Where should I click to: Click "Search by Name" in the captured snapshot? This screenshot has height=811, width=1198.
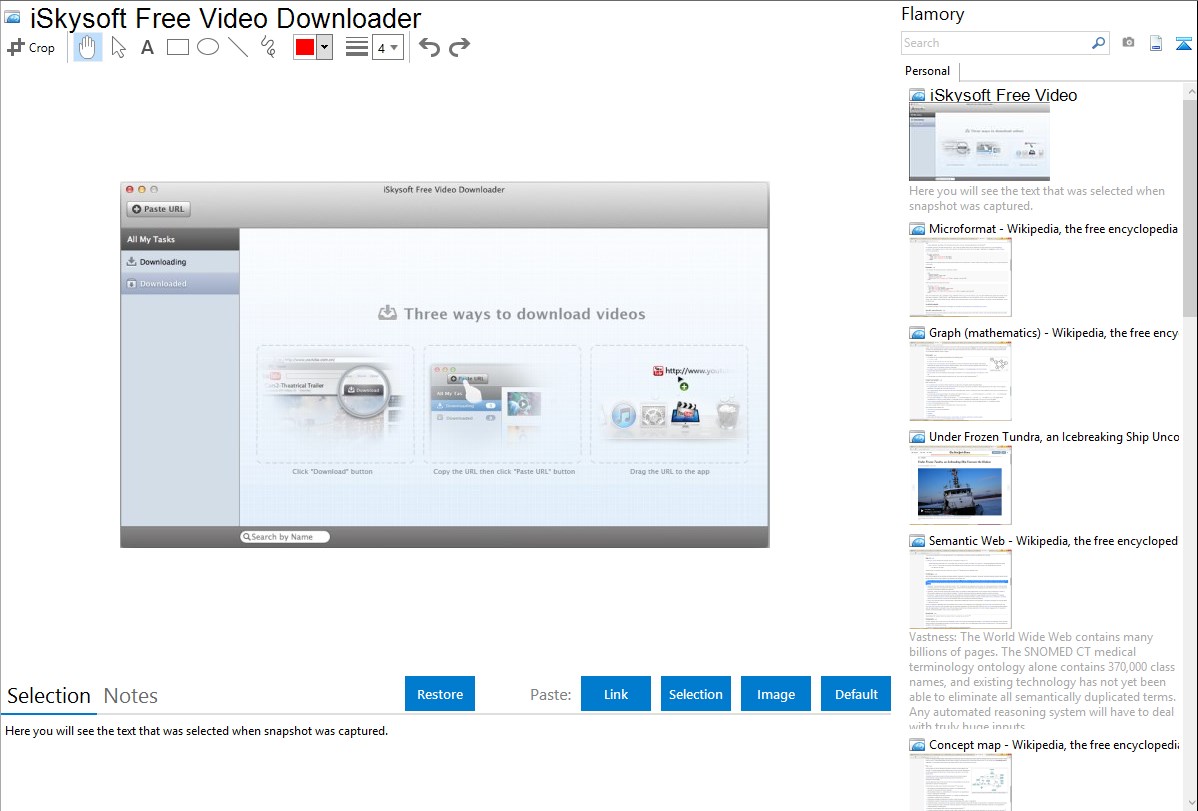pos(284,537)
